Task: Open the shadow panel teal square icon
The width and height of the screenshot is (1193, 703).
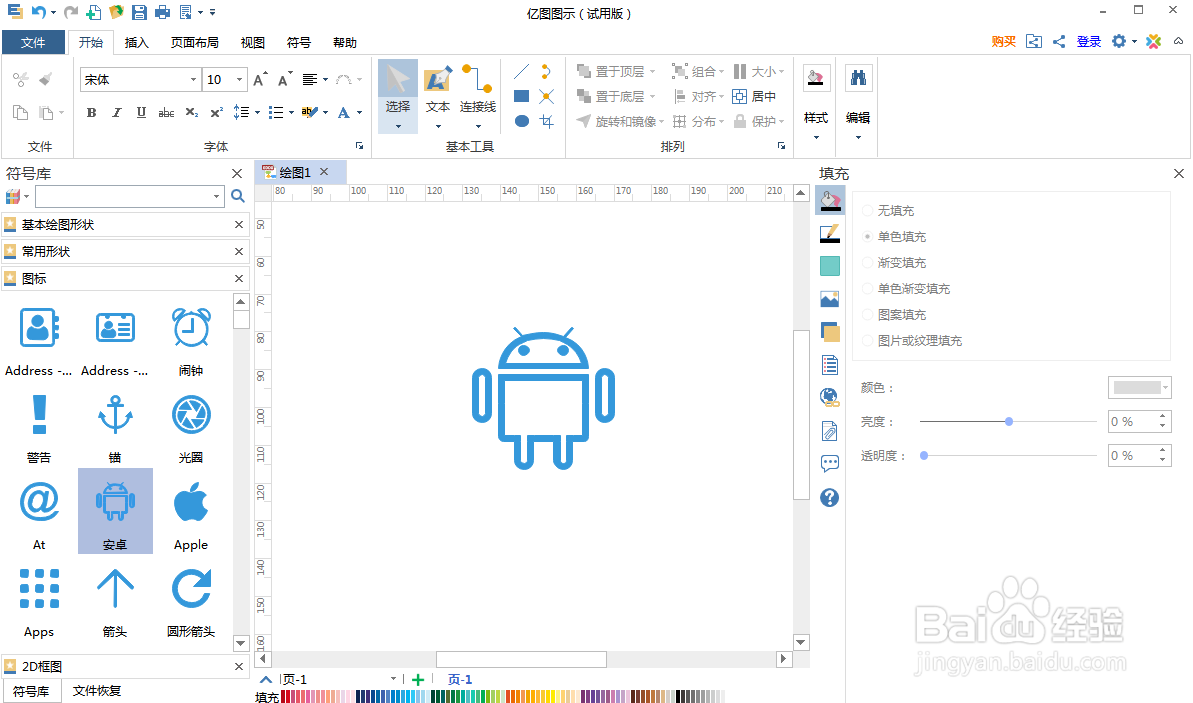Action: pyautogui.click(x=829, y=266)
